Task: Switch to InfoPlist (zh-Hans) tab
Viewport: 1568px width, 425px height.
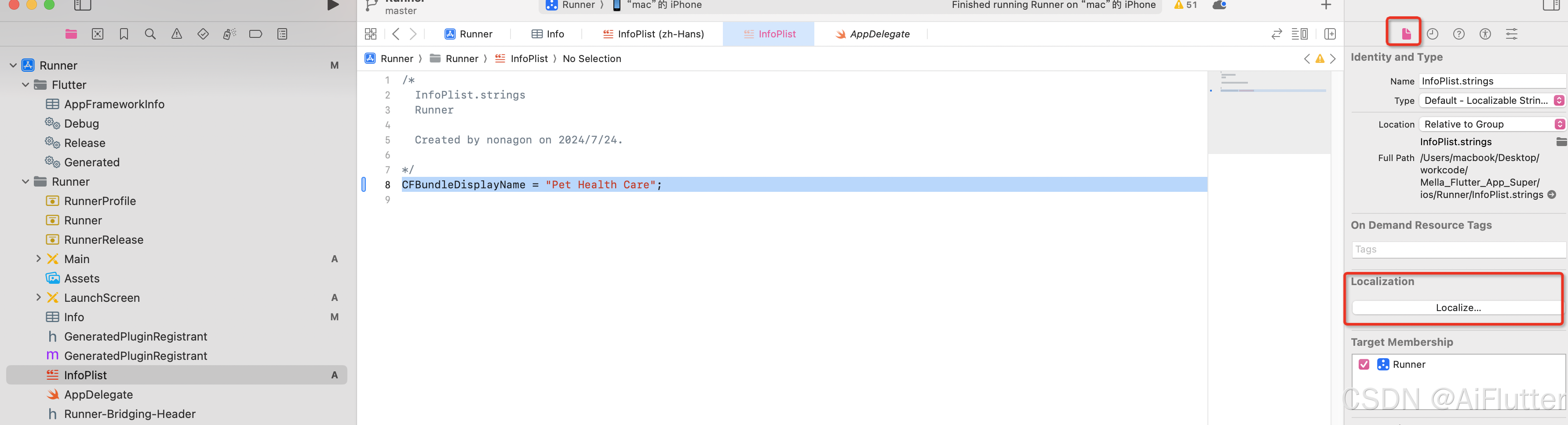Action: (653, 34)
